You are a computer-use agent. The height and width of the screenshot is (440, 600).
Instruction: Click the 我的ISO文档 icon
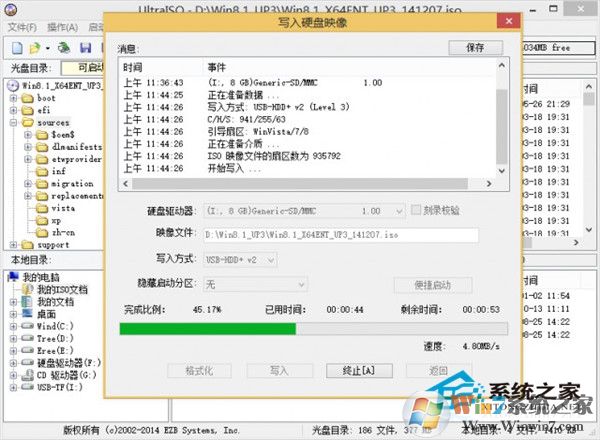[28, 289]
